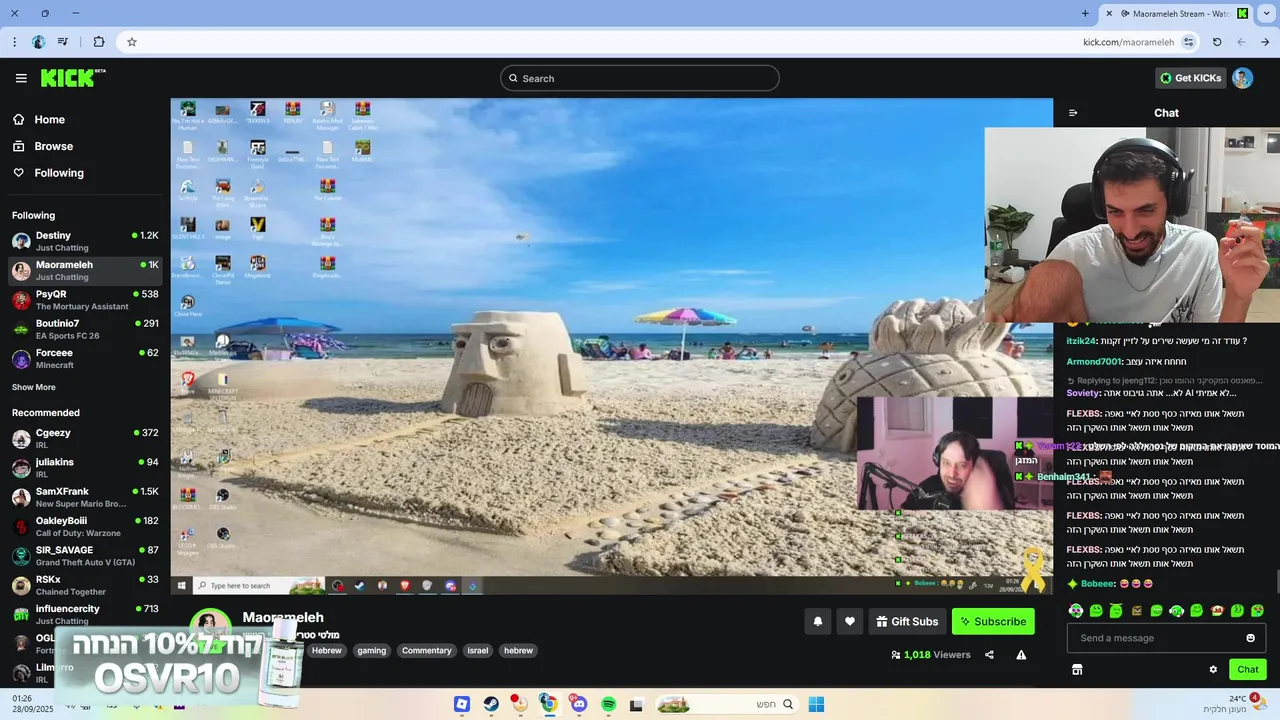
Task: Open the RSKx recommended channel
Action: pyautogui.click(x=85, y=585)
